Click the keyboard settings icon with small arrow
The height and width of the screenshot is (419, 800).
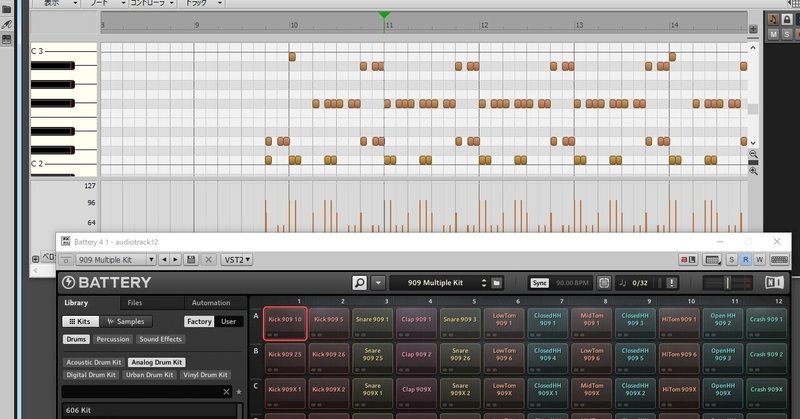tap(712, 259)
